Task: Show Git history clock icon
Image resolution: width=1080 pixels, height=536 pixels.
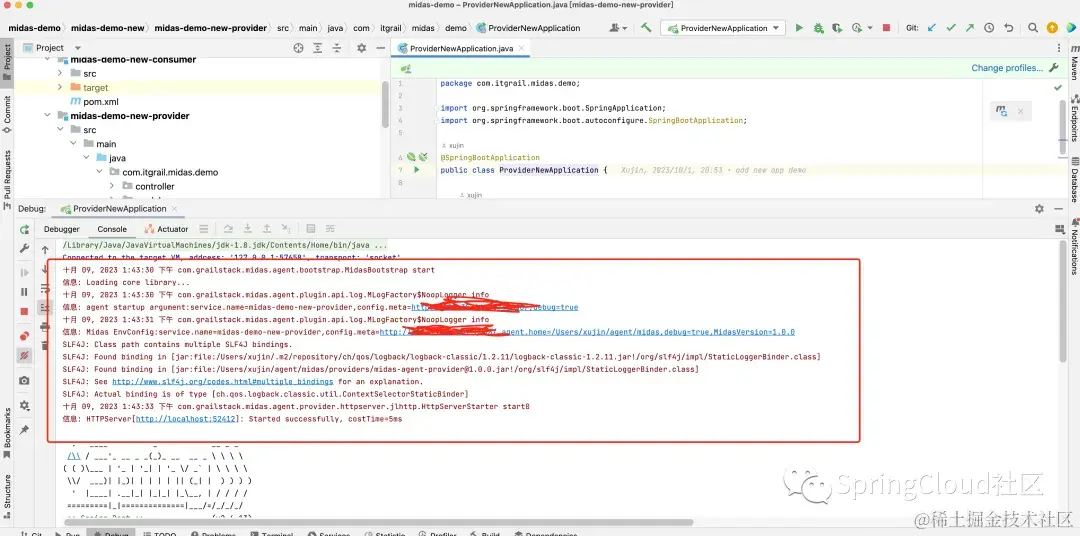Action: click(x=989, y=28)
